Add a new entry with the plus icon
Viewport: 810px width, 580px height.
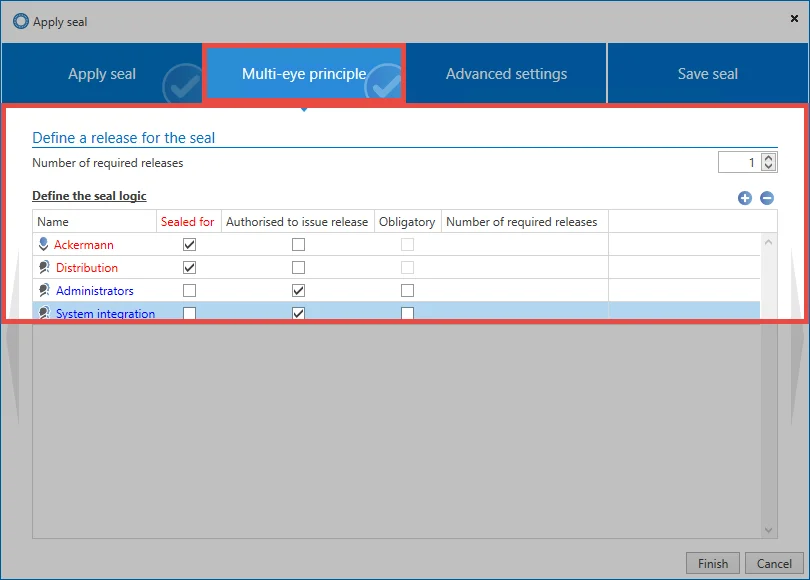(744, 198)
